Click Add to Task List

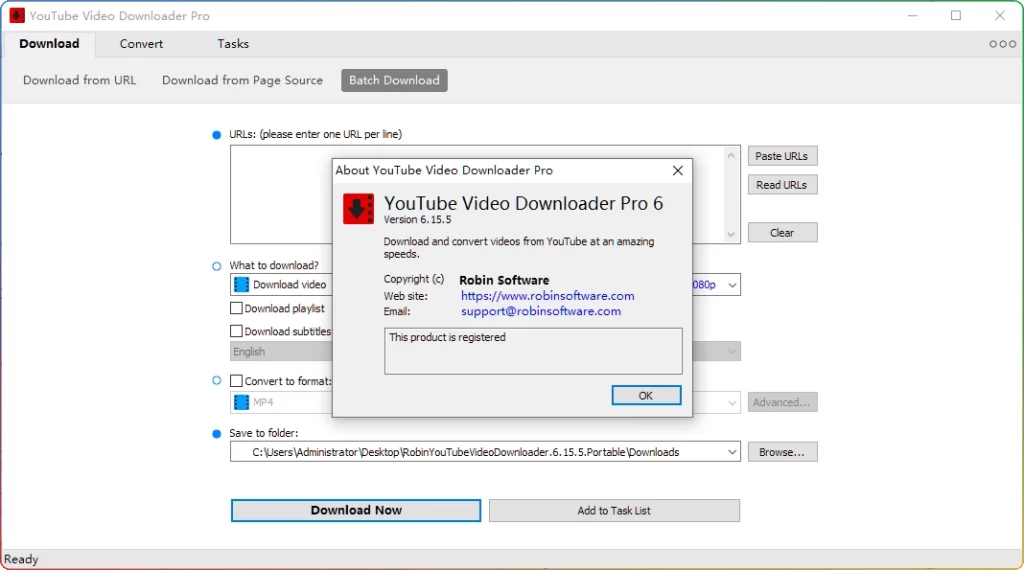tap(614, 511)
